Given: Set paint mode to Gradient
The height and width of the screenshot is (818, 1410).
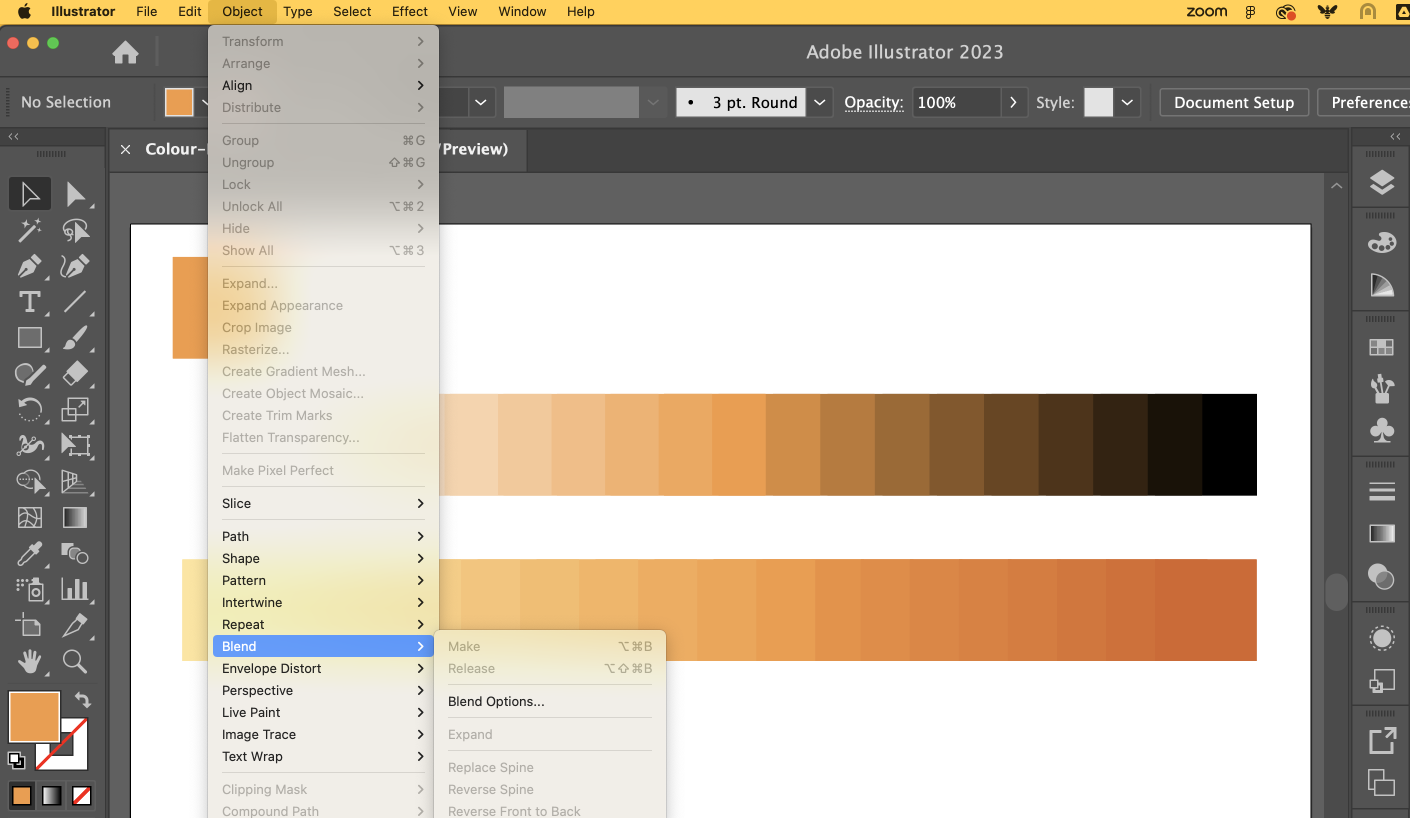Looking at the screenshot, I should click(52, 796).
